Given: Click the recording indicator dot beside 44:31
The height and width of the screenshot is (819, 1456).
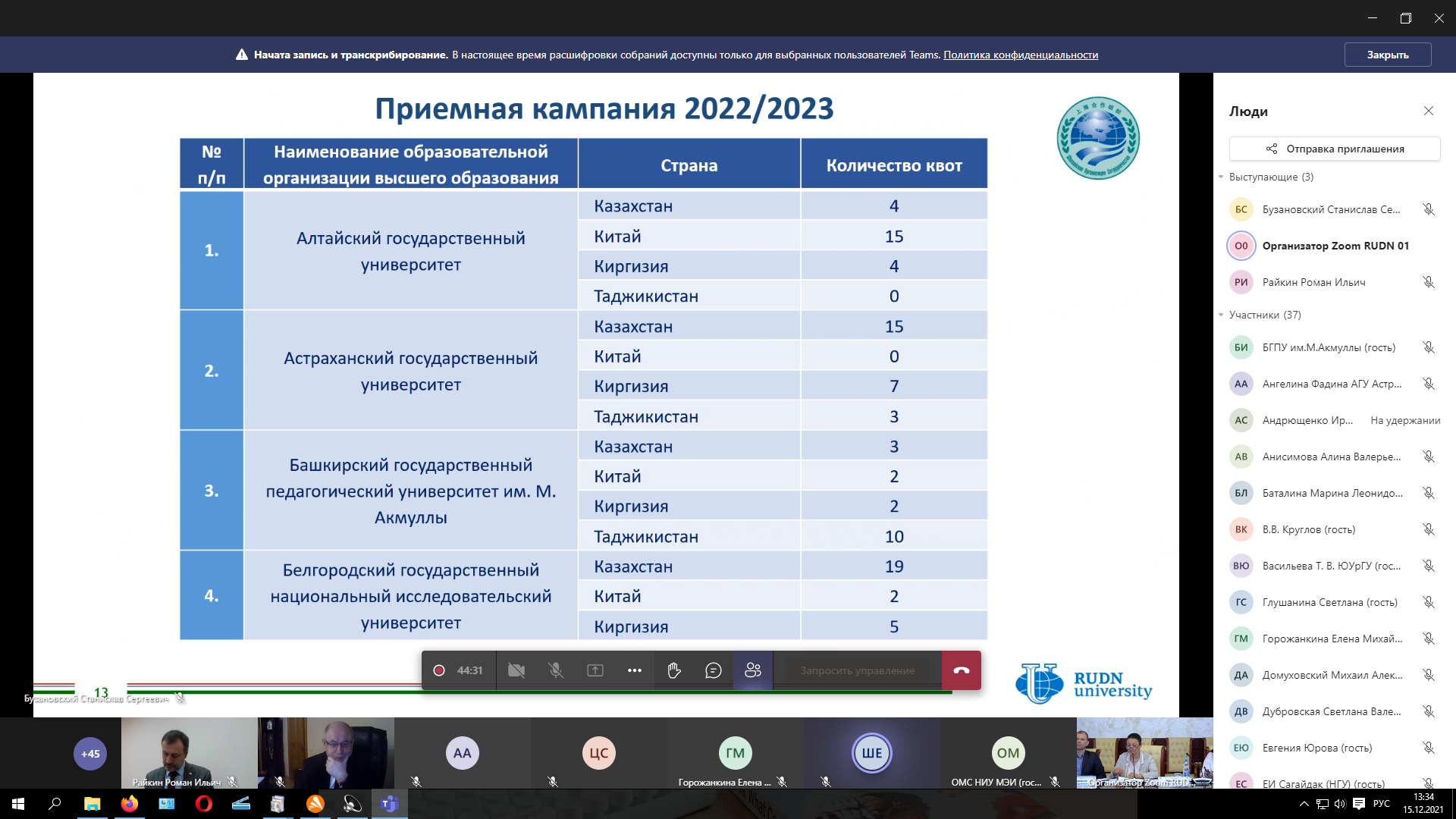Looking at the screenshot, I should point(438,670).
